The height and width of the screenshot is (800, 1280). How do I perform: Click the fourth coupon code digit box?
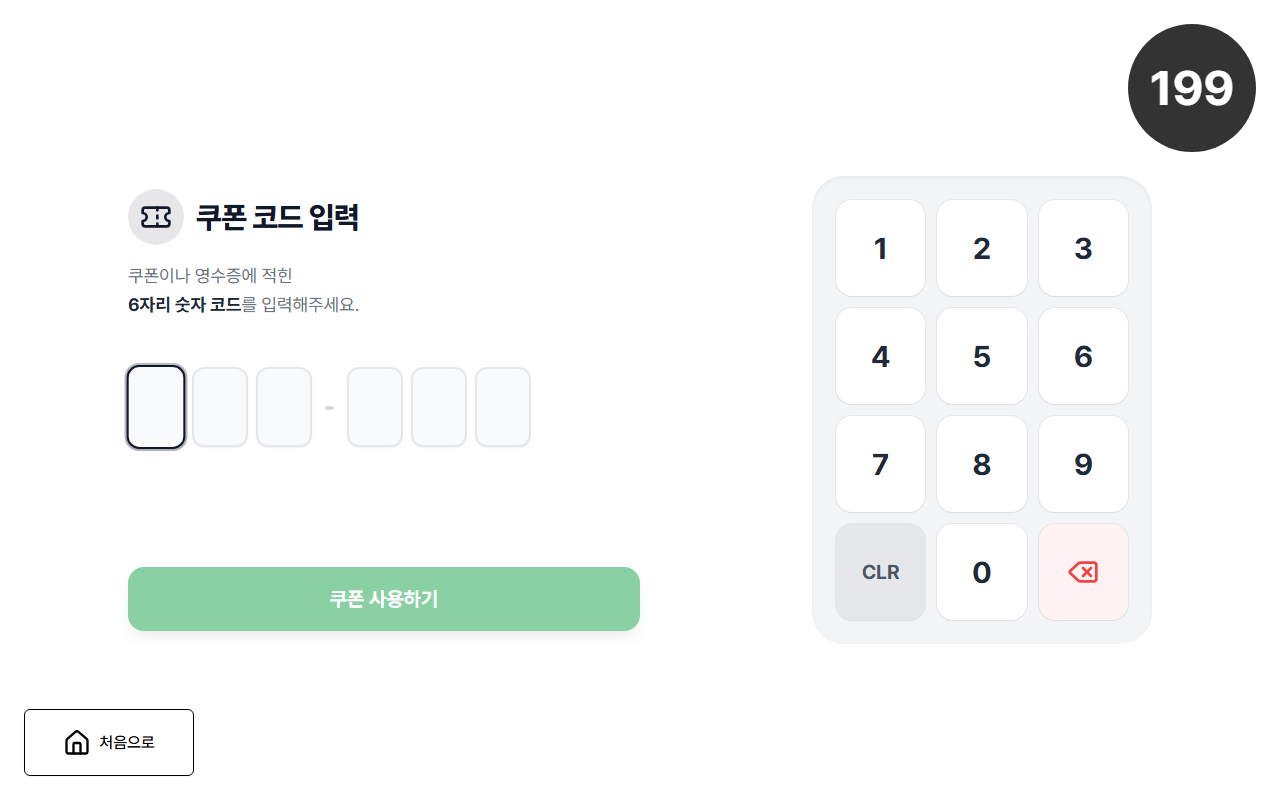[x=375, y=407]
